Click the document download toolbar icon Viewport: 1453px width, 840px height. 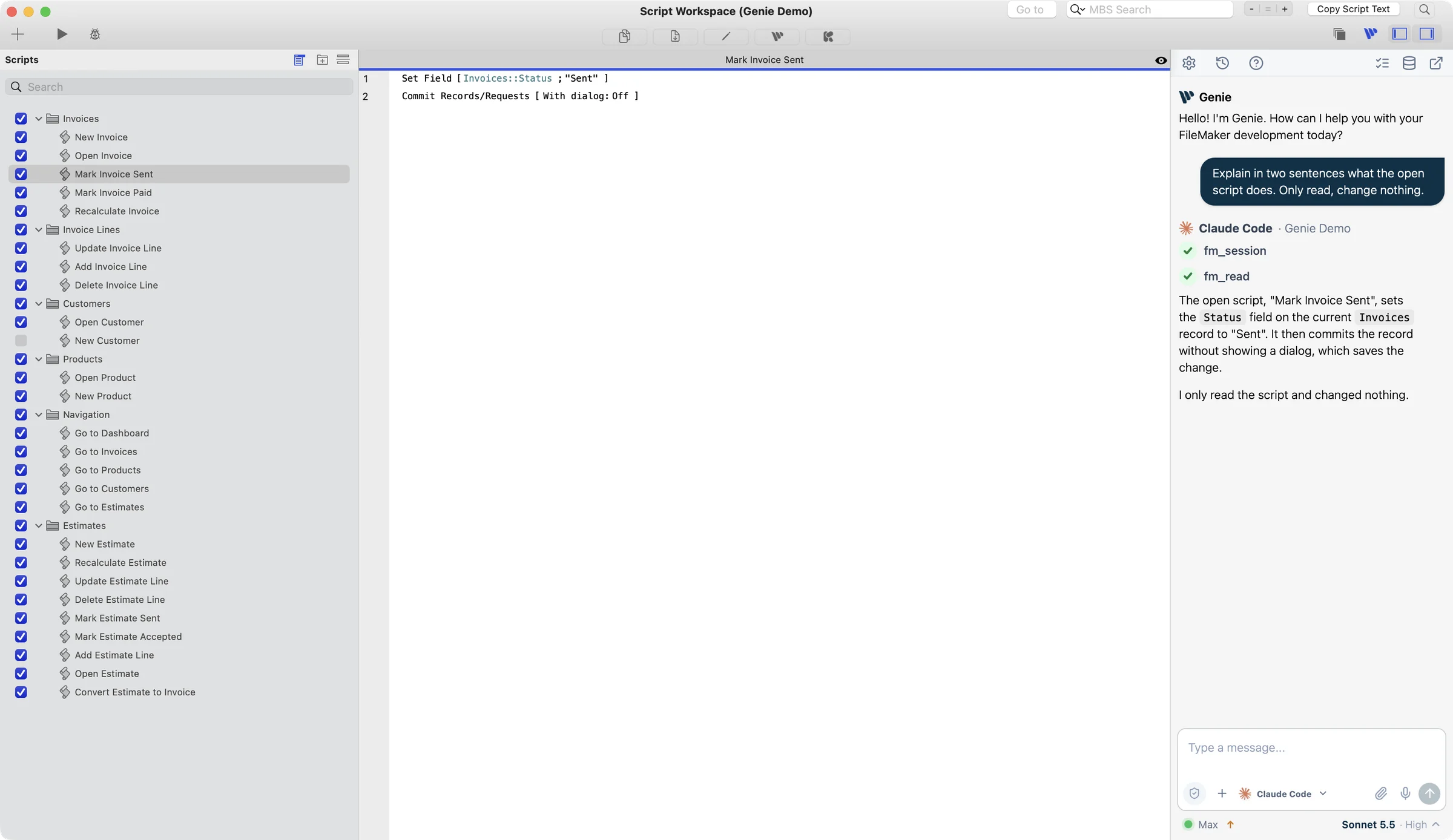675,36
